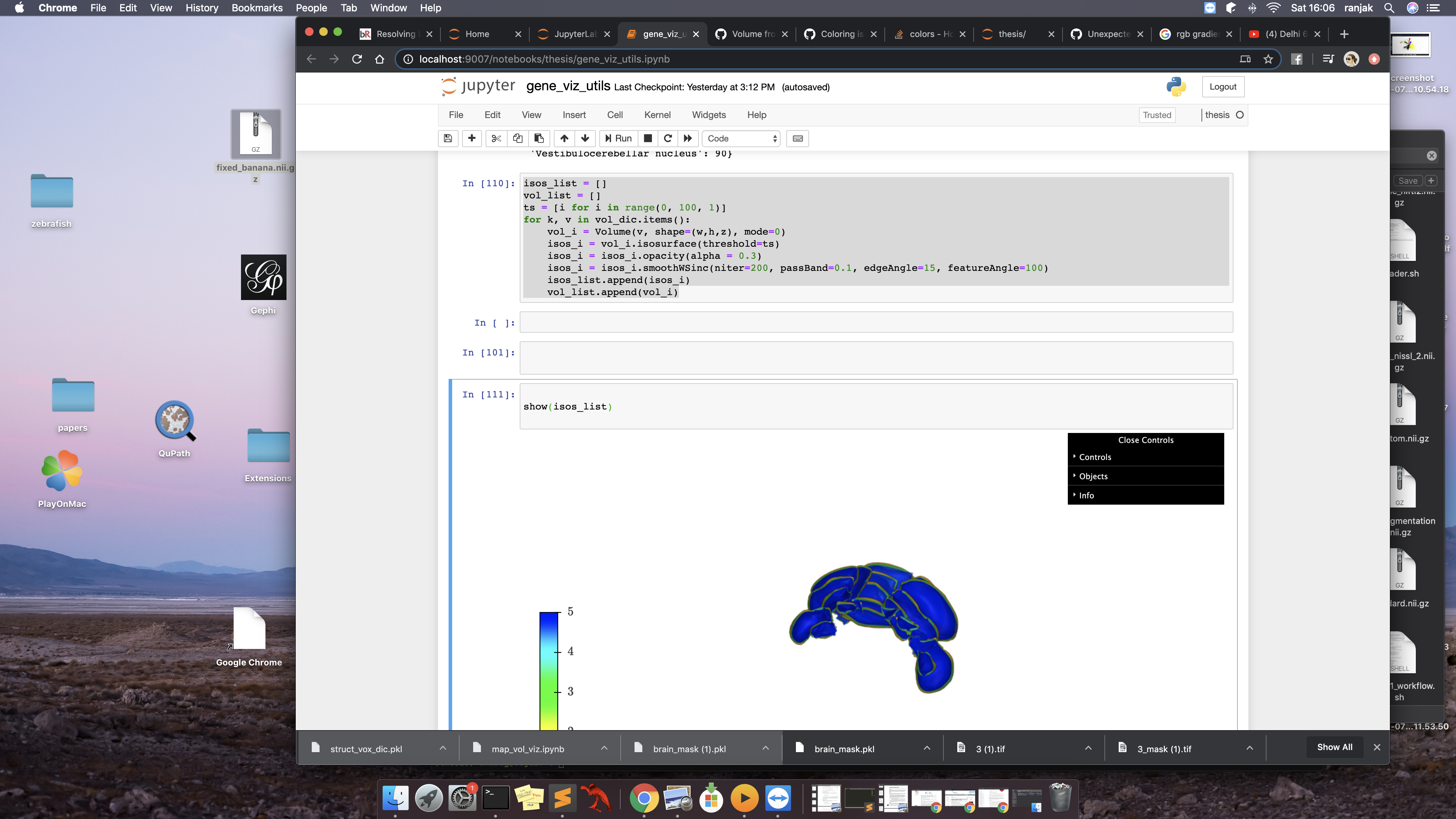Click Show All downloads
Viewport: 1456px width, 819px height.
(x=1334, y=746)
